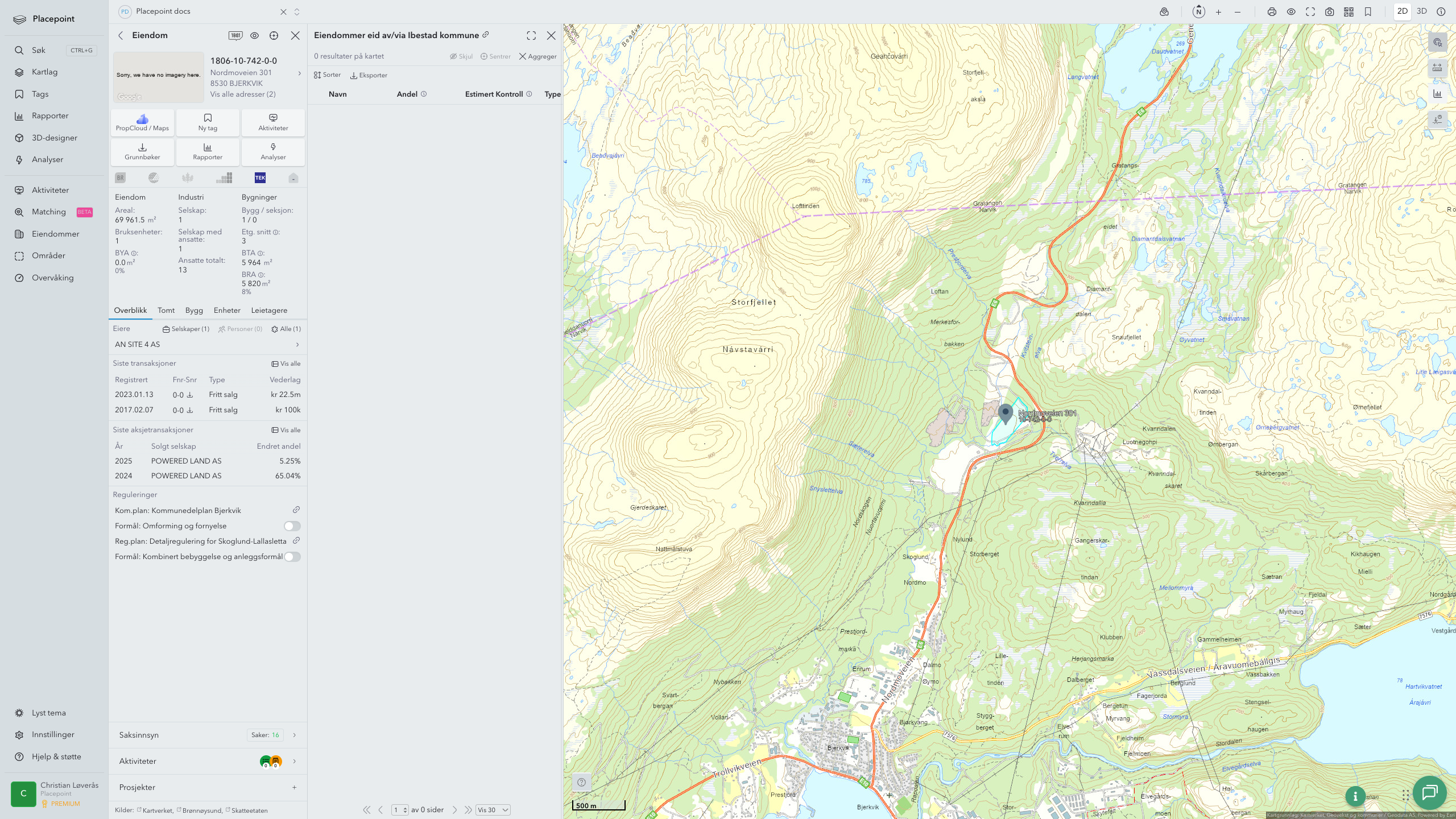The height and width of the screenshot is (819, 1456).
Task: Open Kartlag in the sidebar
Action: [44, 72]
